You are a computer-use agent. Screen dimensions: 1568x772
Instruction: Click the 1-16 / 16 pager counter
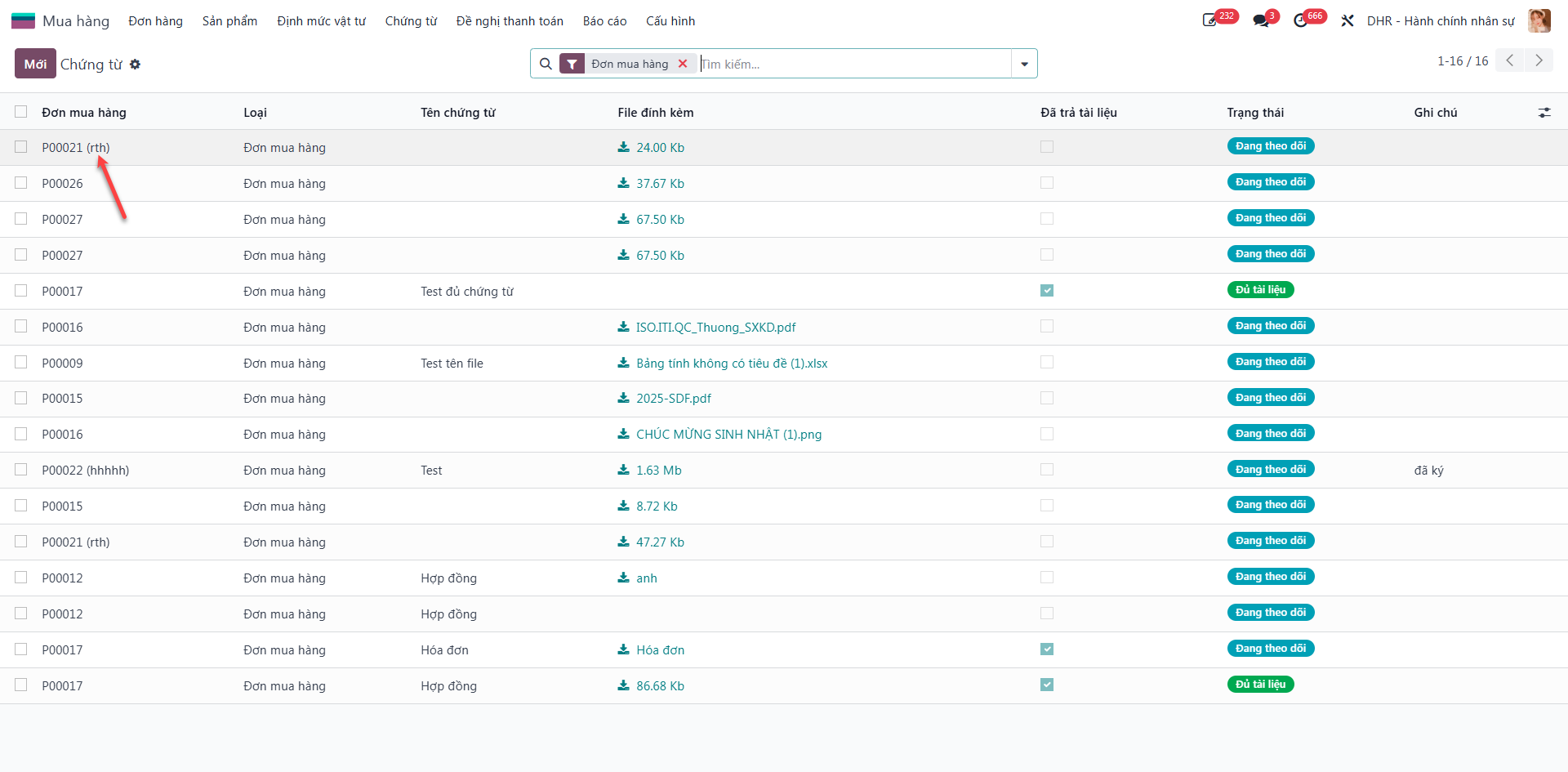(x=1463, y=61)
